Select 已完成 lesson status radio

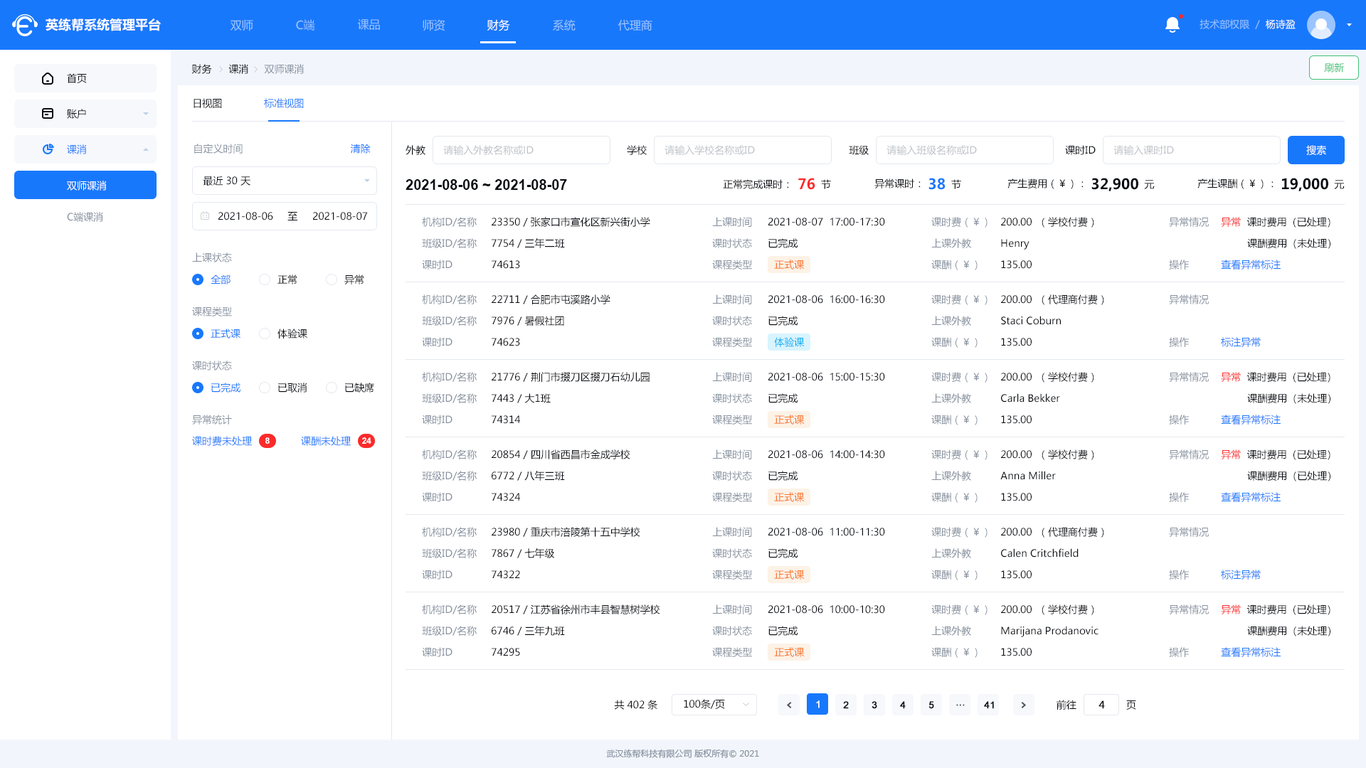(198, 388)
